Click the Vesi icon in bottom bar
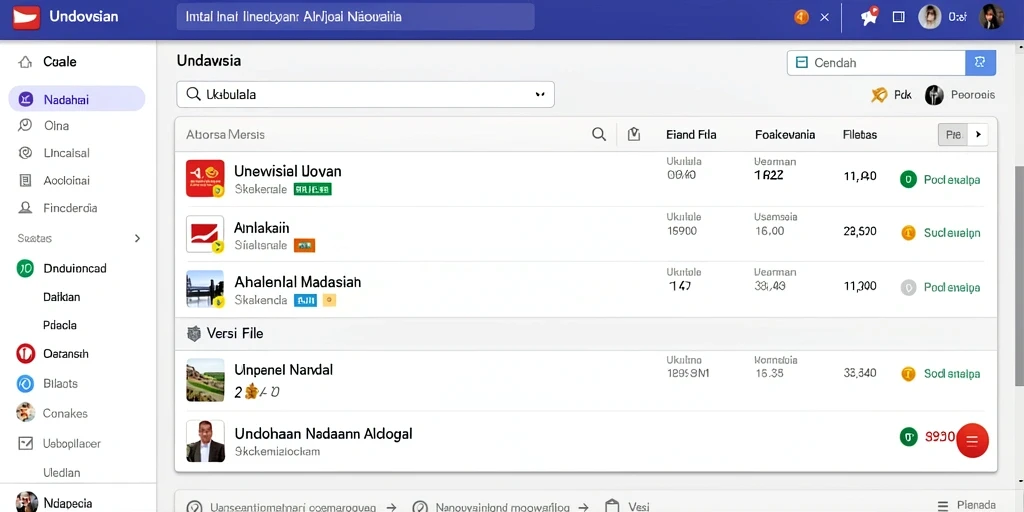The height and width of the screenshot is (512, 1024). click(x=611, y=506)
